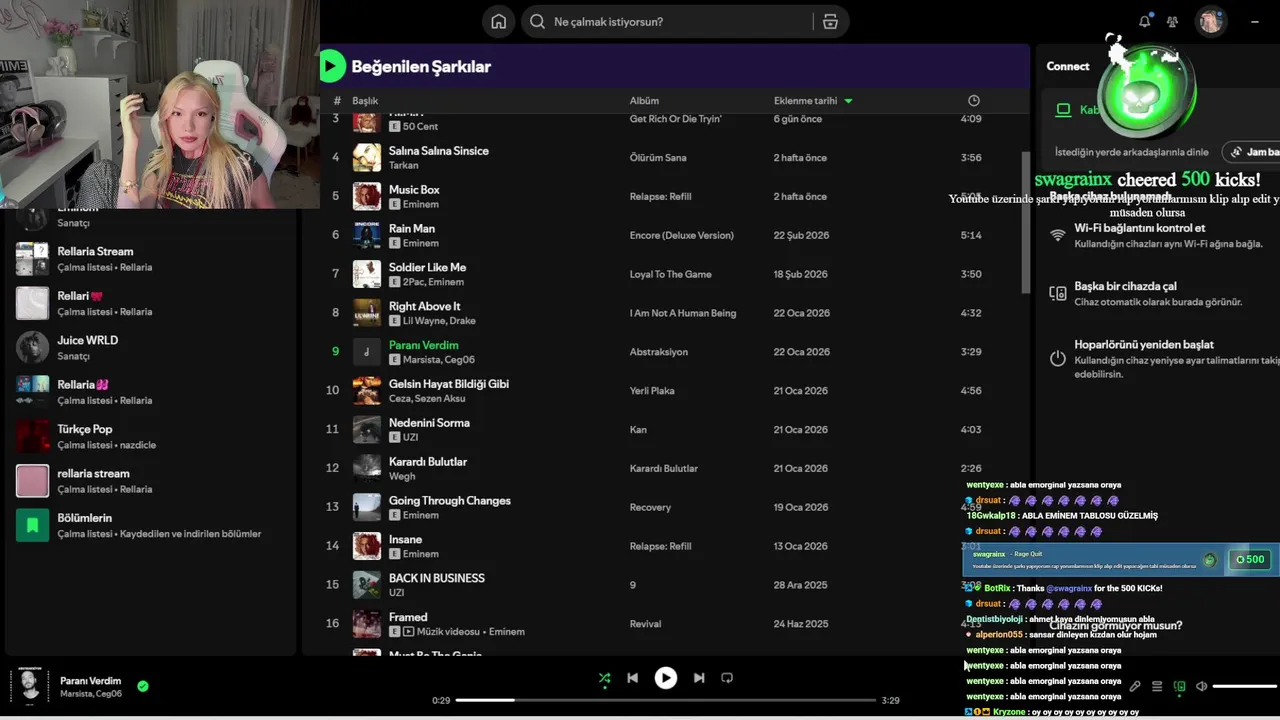This screenshot has width=1280, height=720.
Task: Start a Jam with the Jam button
Action: 1251,152
